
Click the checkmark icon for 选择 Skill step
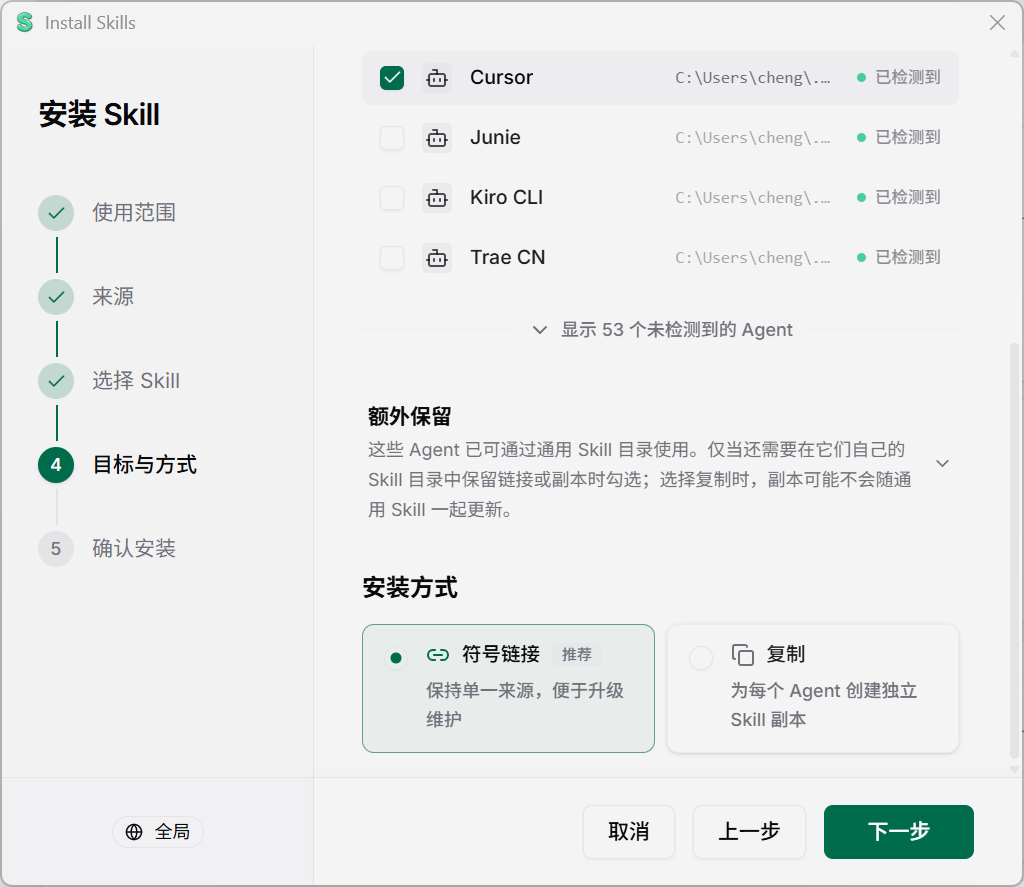pyautogui.click(x=56, y=381)
